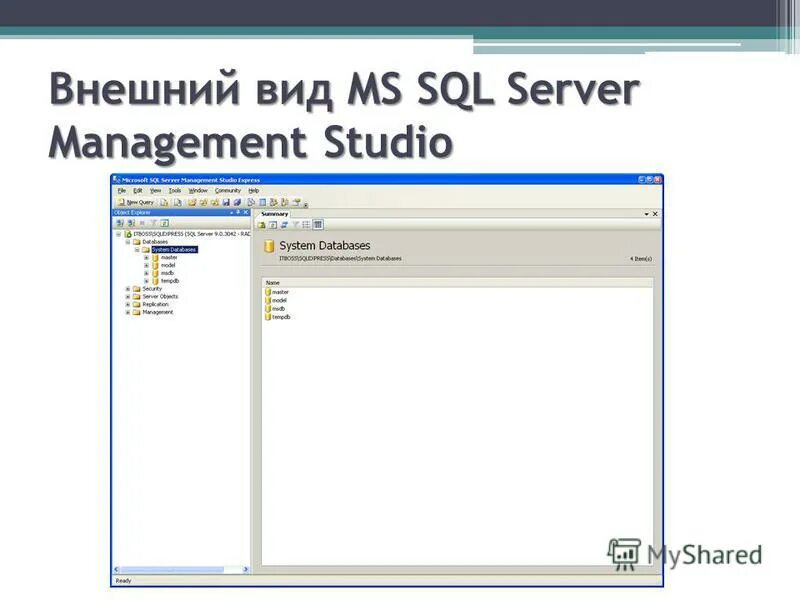Screen dimensions: 800x600
Task: Click the Refresh icon in Summary toolbar
Action: coord(273,224)
